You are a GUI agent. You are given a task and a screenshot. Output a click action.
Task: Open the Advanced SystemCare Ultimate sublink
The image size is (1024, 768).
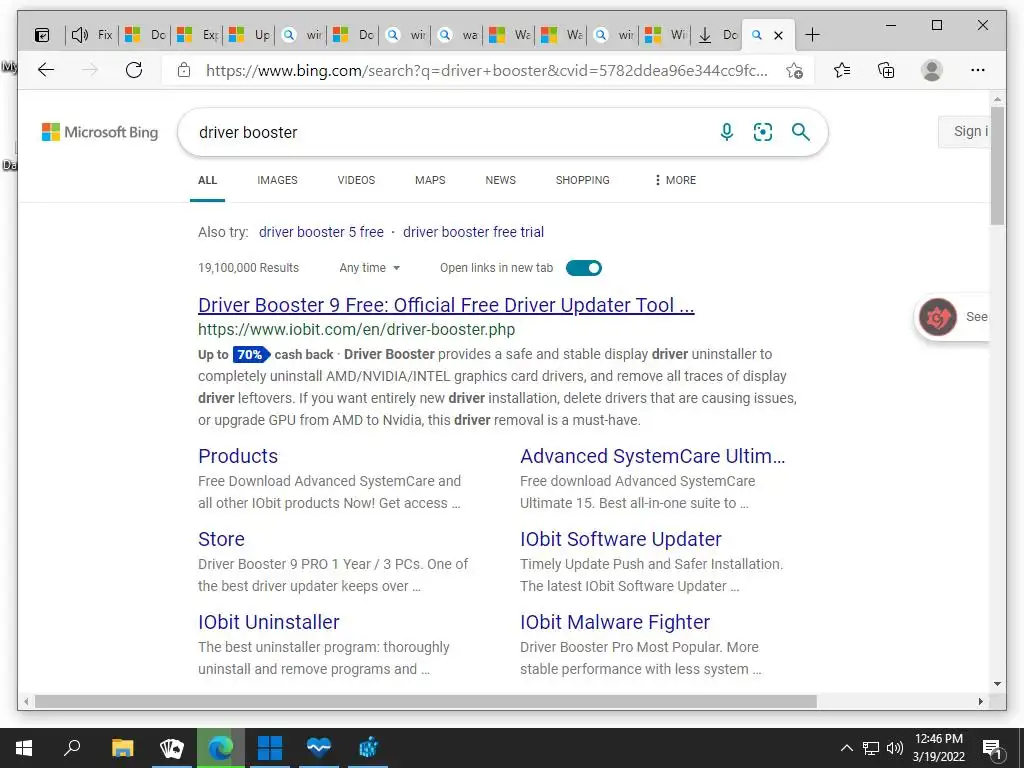click(652, 456)
